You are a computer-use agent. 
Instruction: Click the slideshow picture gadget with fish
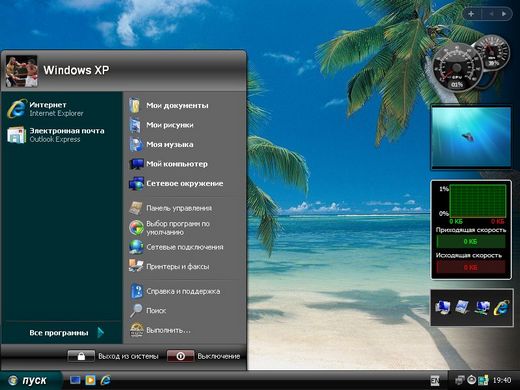coord(471,137)
